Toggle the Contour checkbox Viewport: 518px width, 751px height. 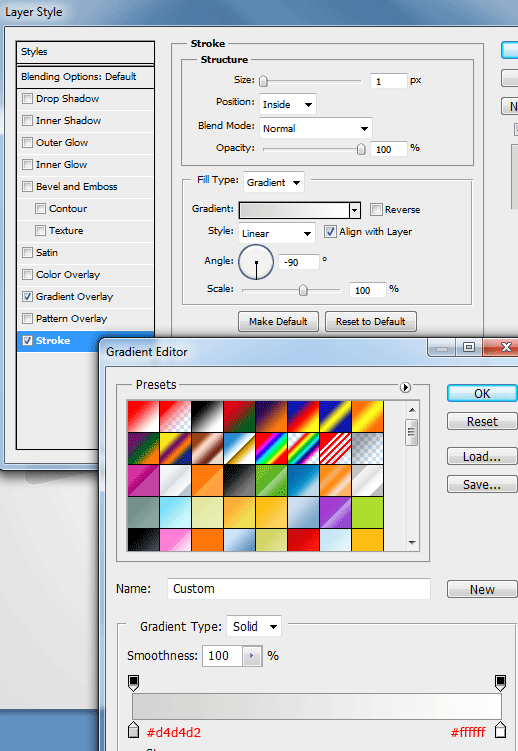coord(41,209)
